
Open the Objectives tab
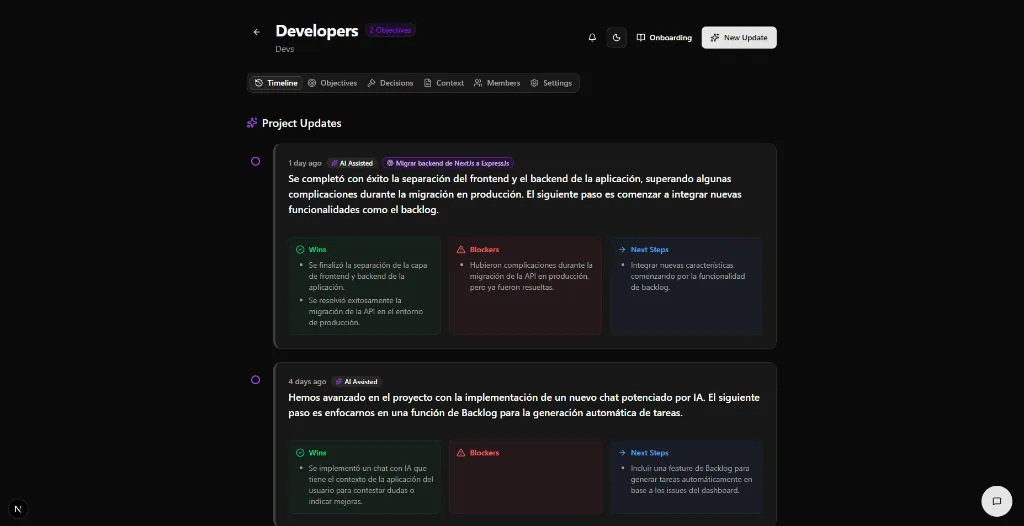coord(332,83)
